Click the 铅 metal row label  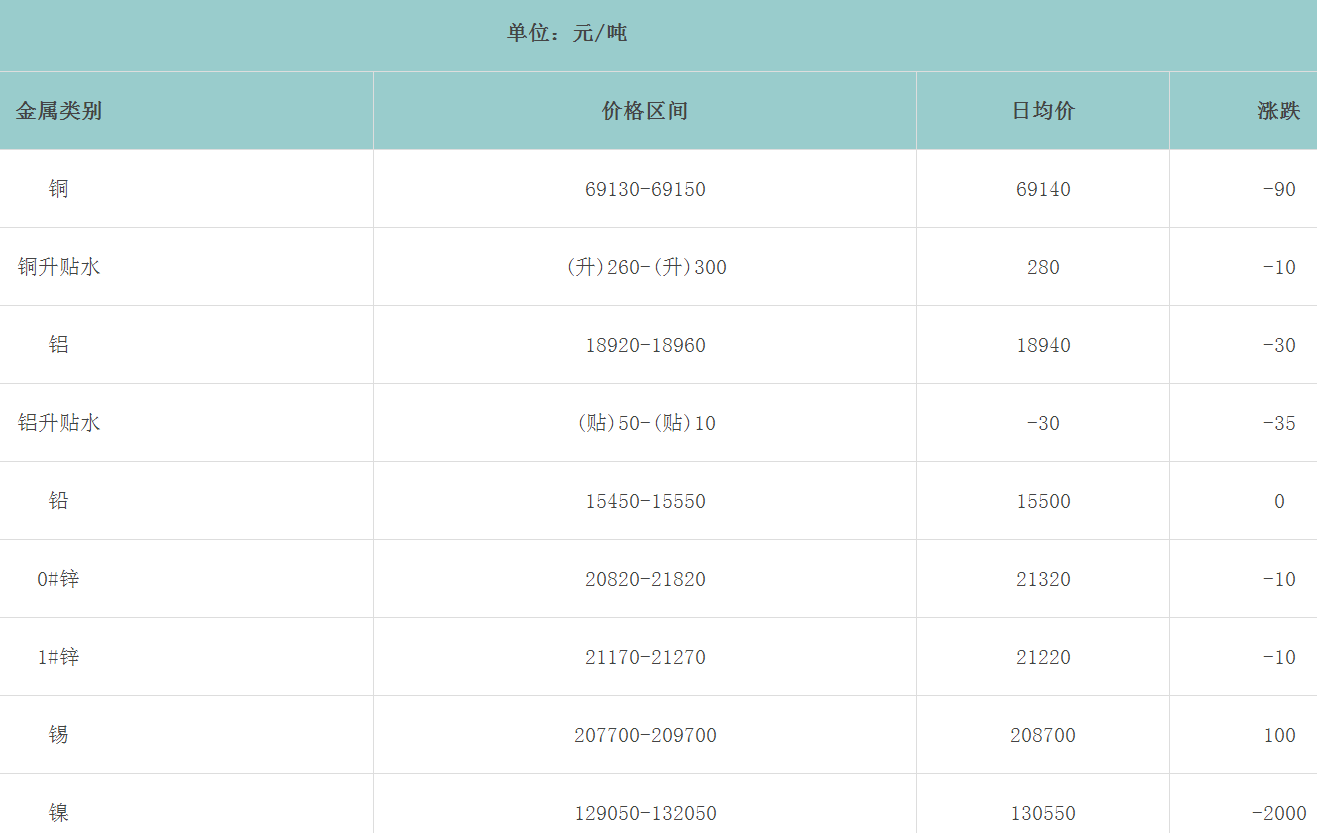[59, 501]
